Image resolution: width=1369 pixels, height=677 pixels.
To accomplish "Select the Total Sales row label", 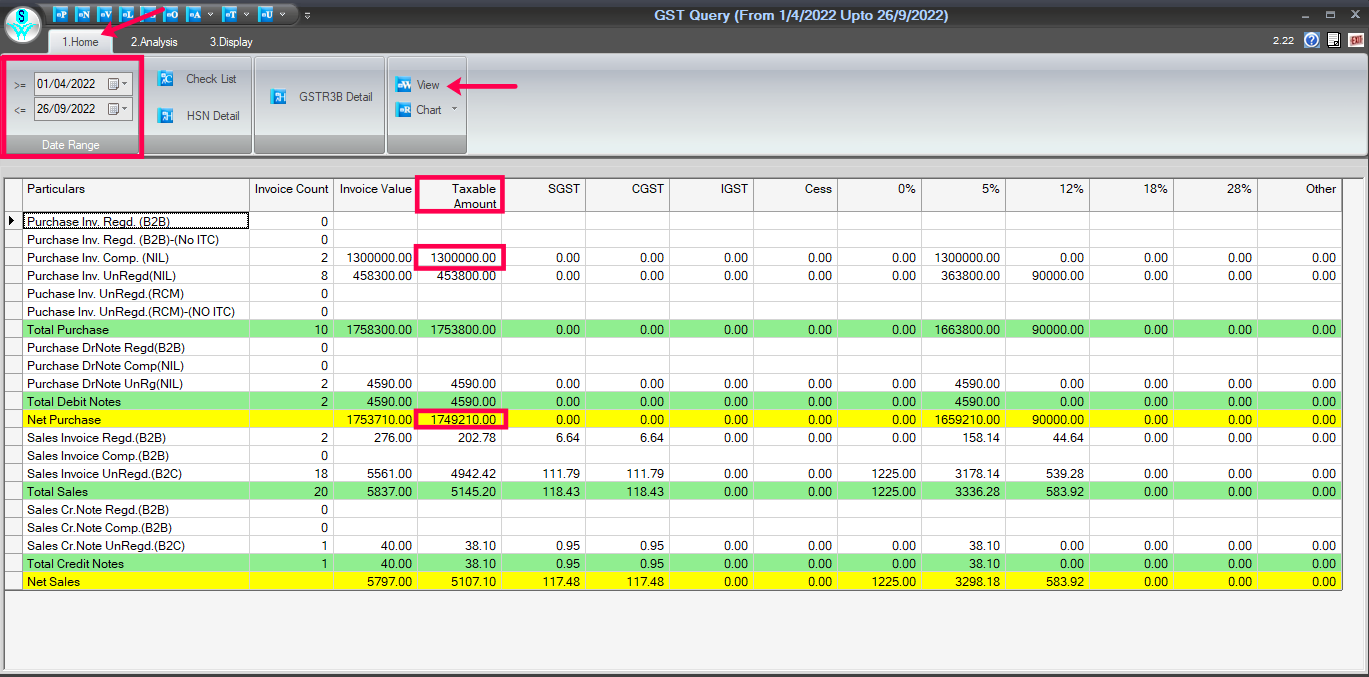I will click(136, 491).
